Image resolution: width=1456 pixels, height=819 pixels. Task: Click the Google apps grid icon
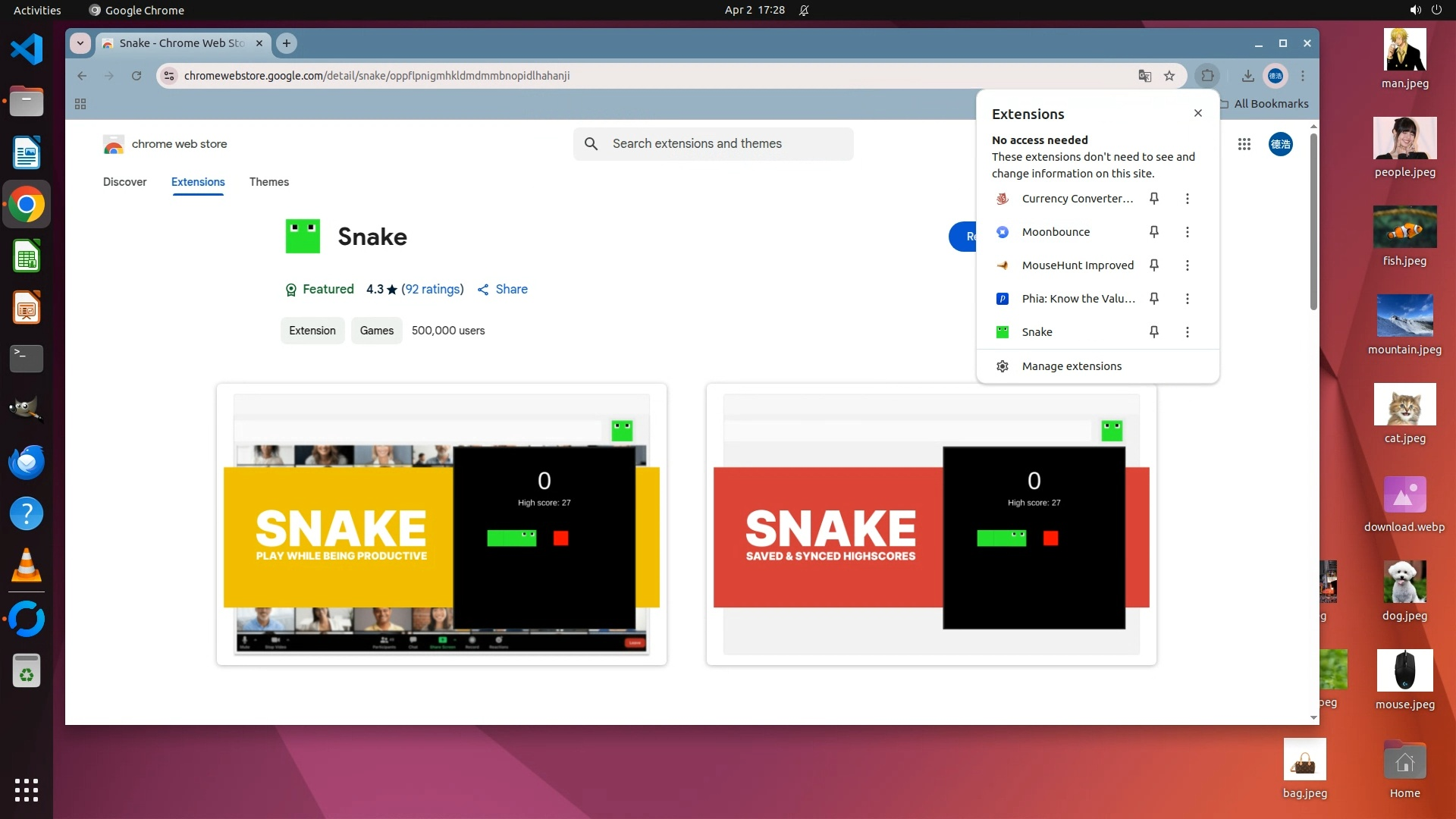pyautogui.click(x=1244, y=144)
